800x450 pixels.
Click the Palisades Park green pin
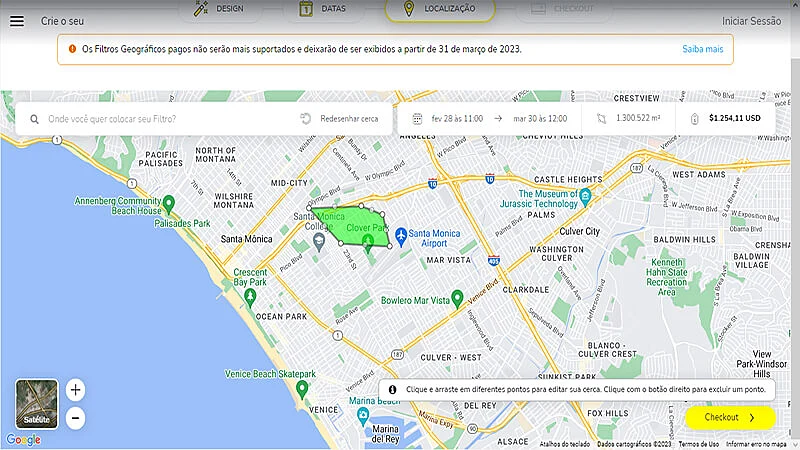tap(169, 204)
